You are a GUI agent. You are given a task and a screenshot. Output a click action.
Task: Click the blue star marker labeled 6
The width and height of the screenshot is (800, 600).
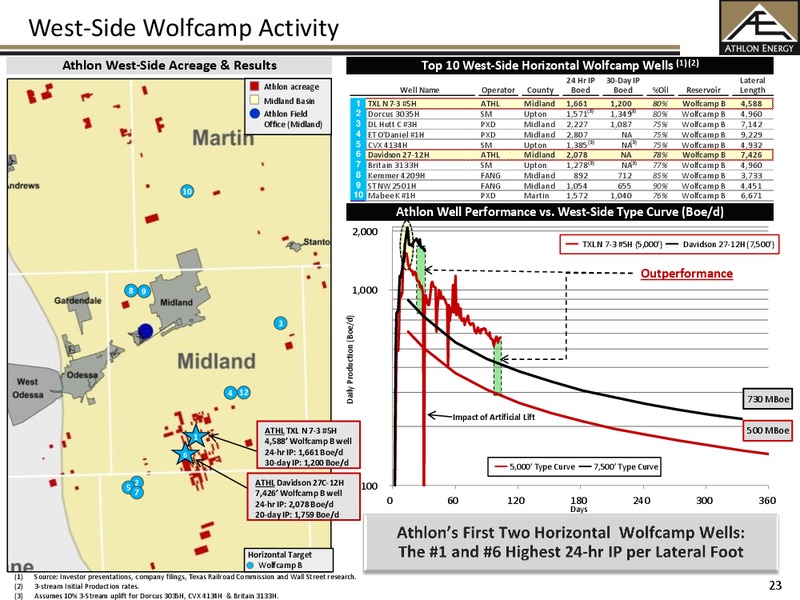coord(185,454)
